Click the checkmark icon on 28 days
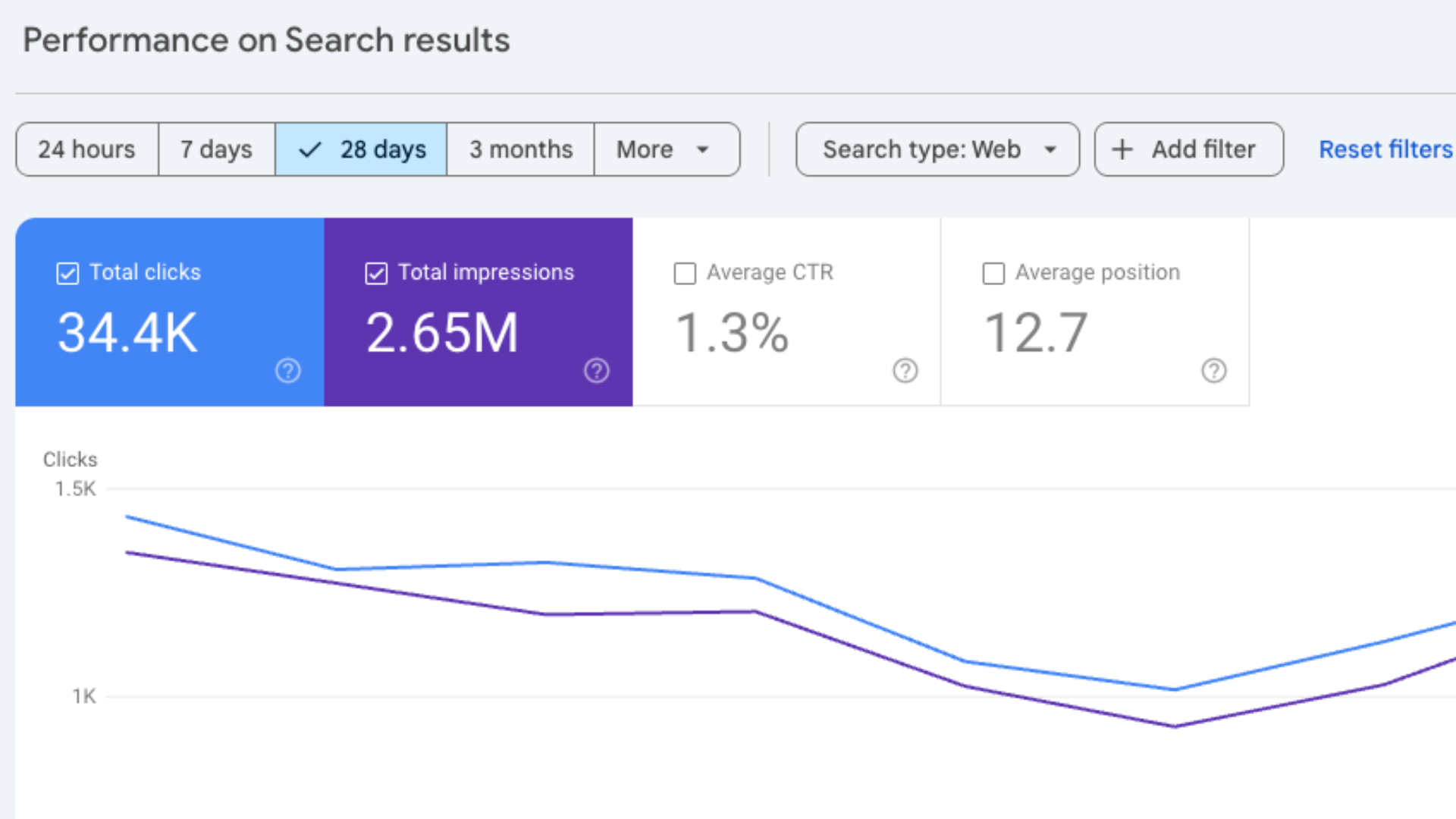This screenshot has height=819, width=1456. pos(310,149)
